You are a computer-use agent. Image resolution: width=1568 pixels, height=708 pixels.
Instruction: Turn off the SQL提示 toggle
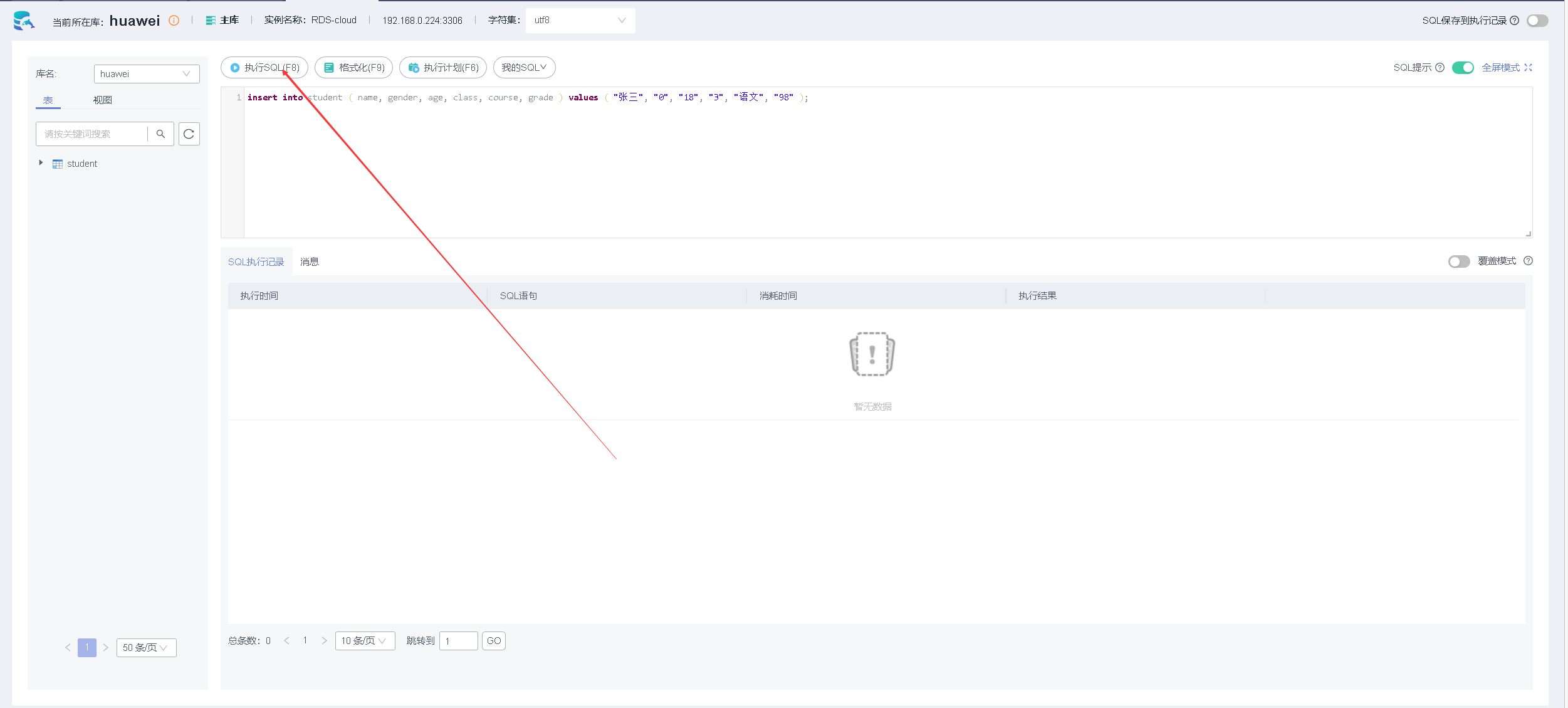tap(1463, 68)
